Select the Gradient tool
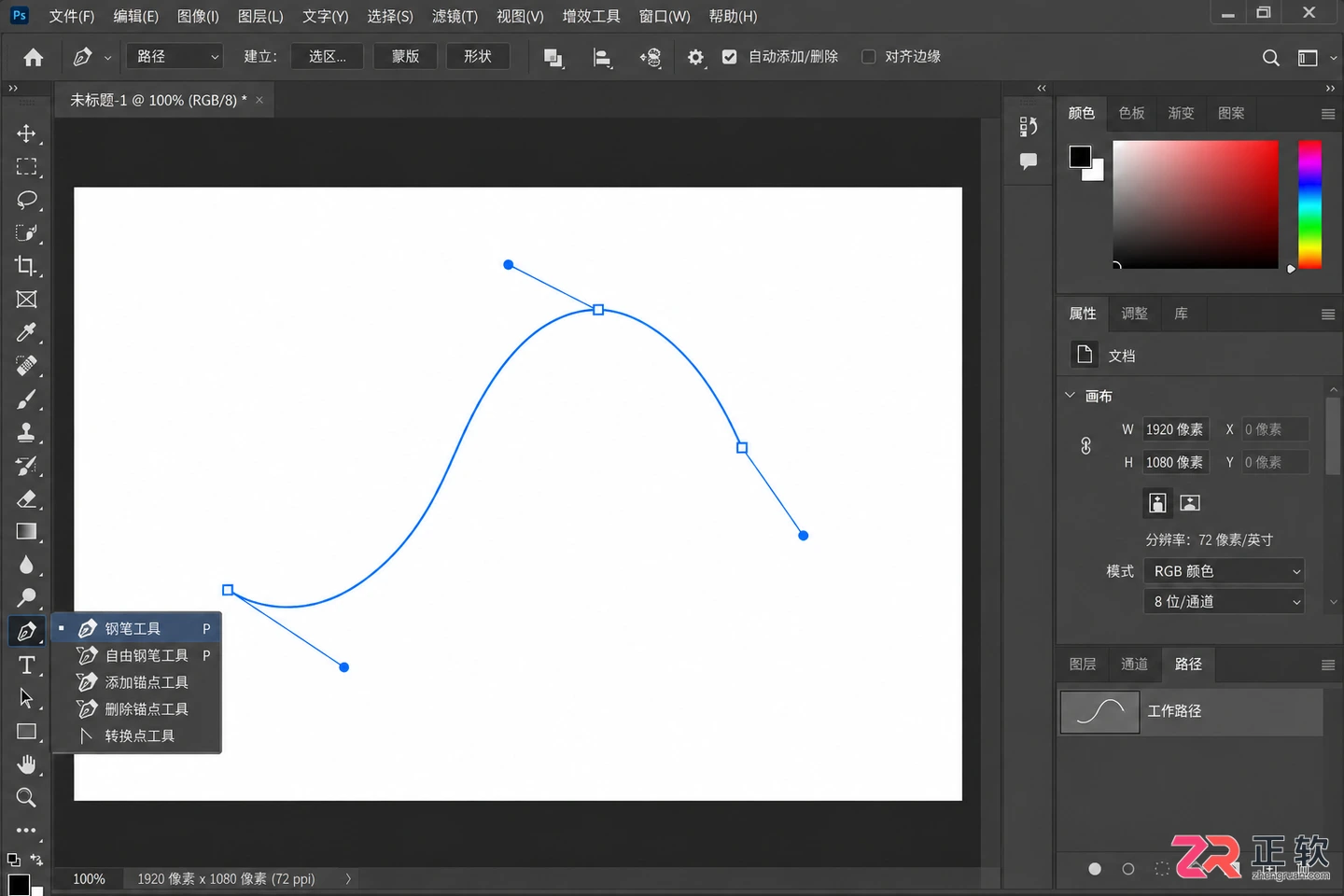Screen dimensions: 1344x896 [x=26, y=532]
